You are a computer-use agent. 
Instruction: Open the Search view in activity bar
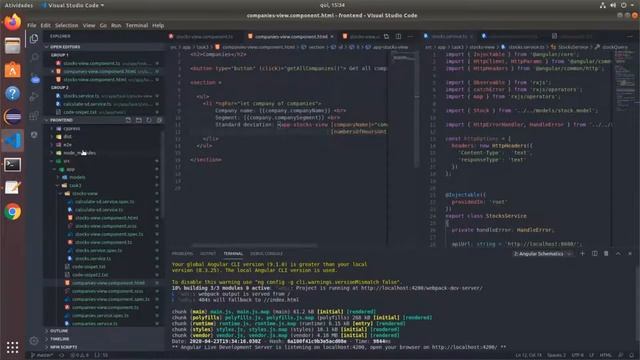click(x=35, y=57)
